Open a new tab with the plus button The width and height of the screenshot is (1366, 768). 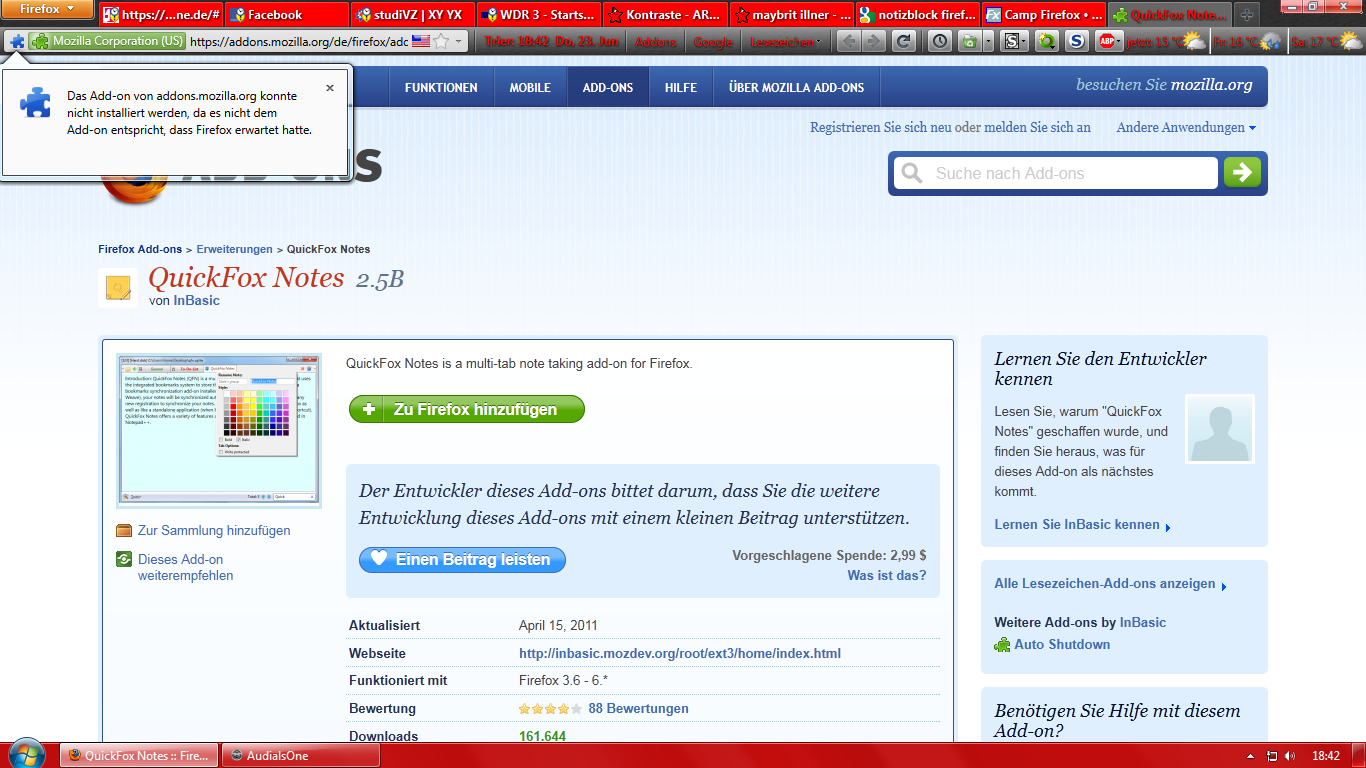pos(1246,16)
